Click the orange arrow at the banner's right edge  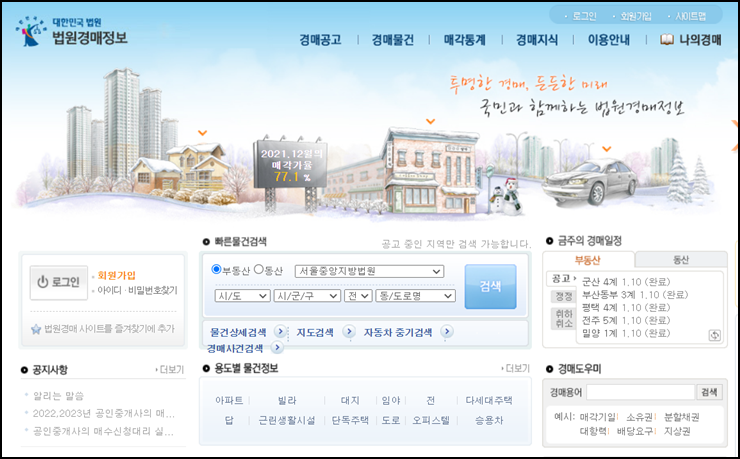tap(735, 135)
